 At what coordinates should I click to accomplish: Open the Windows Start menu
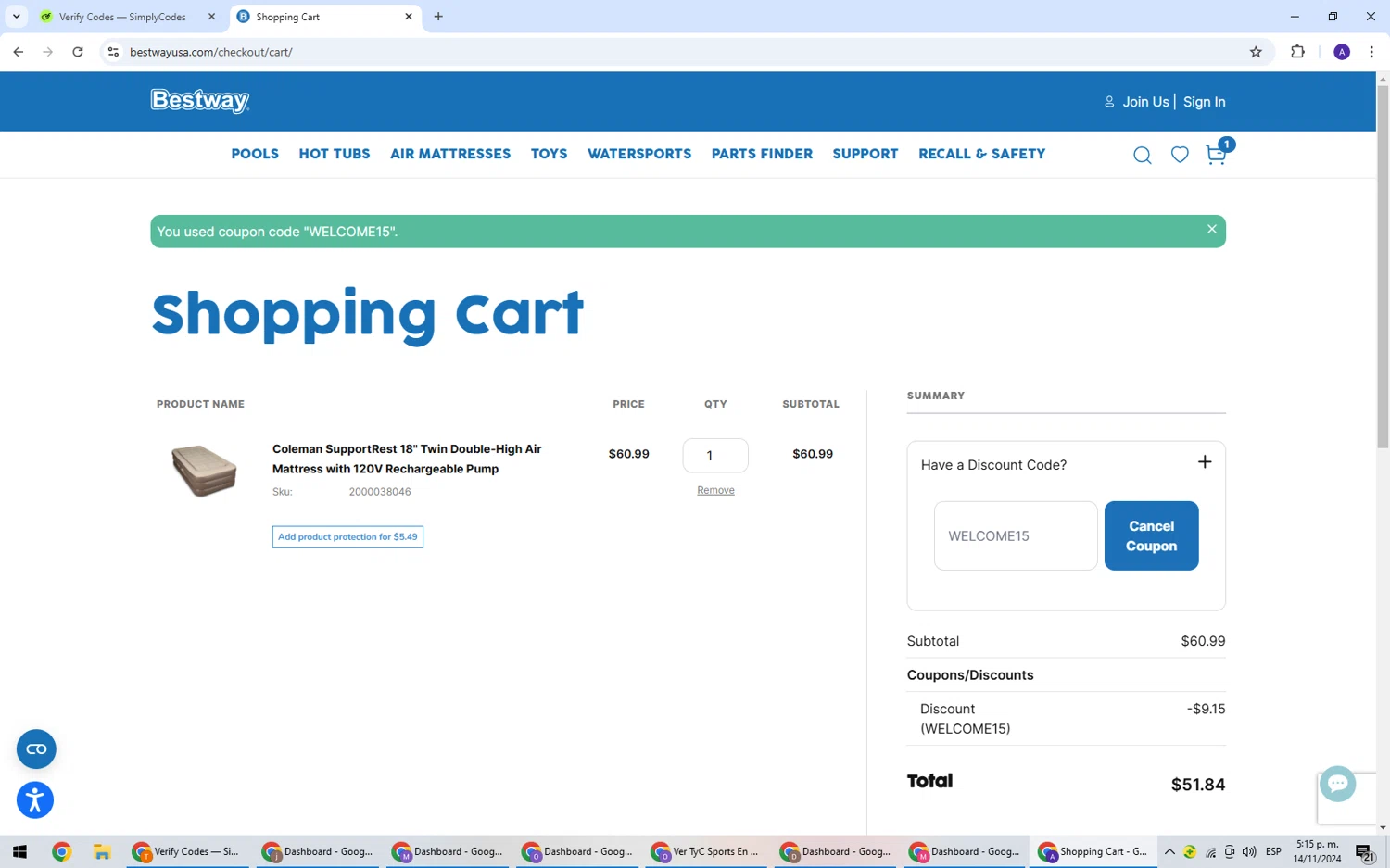click(19, 851)
